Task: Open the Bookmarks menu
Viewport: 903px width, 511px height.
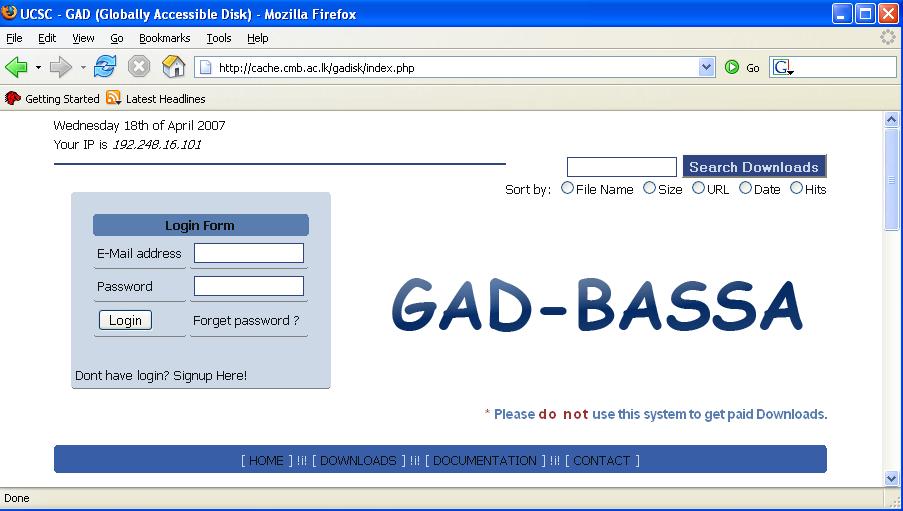Action: [x=164, y=38]
